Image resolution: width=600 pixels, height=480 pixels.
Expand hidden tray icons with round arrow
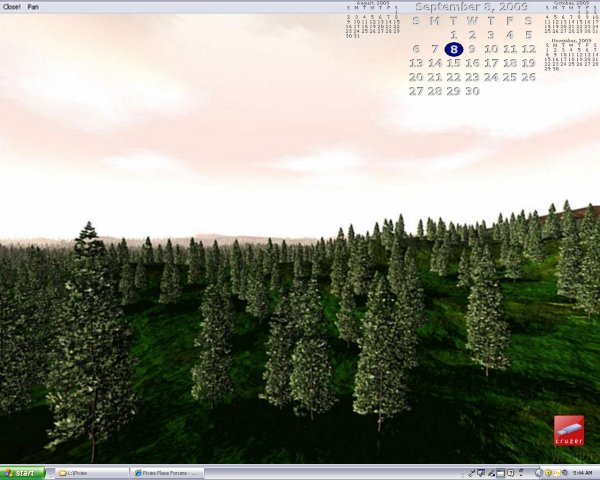coord(538,472)
